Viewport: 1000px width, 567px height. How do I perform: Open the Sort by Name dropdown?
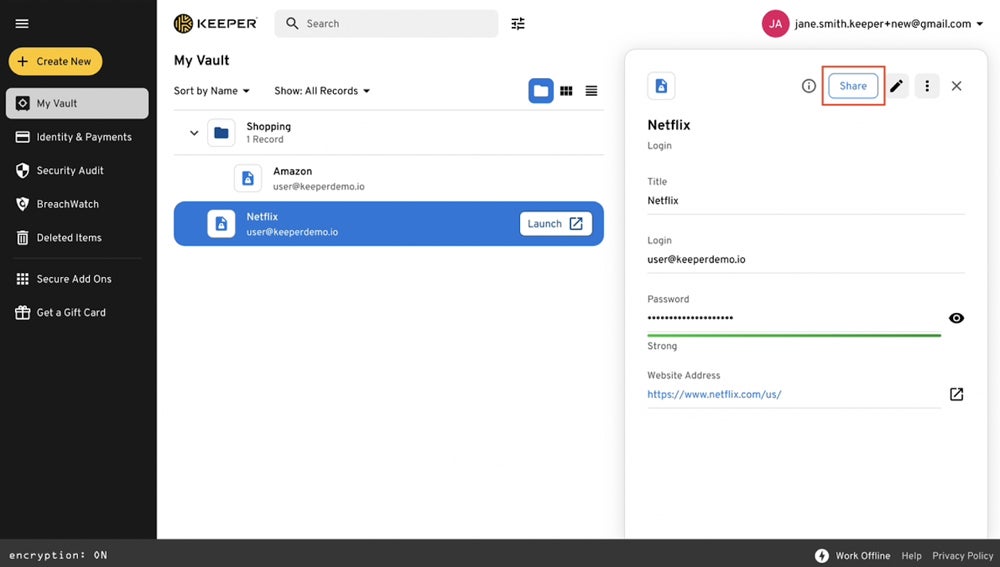(x=212, y=91)
